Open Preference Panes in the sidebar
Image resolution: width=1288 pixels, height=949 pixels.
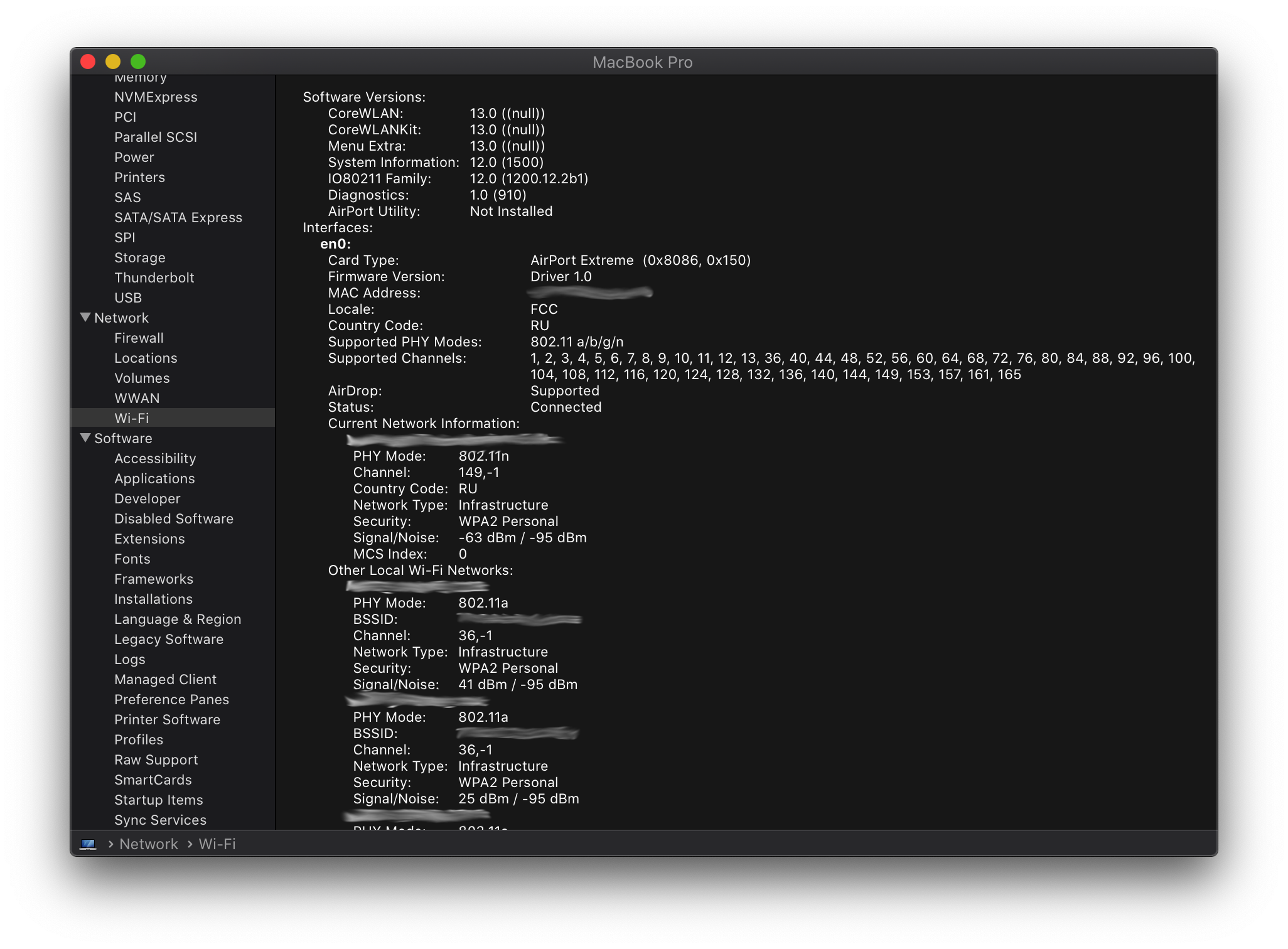171,699
